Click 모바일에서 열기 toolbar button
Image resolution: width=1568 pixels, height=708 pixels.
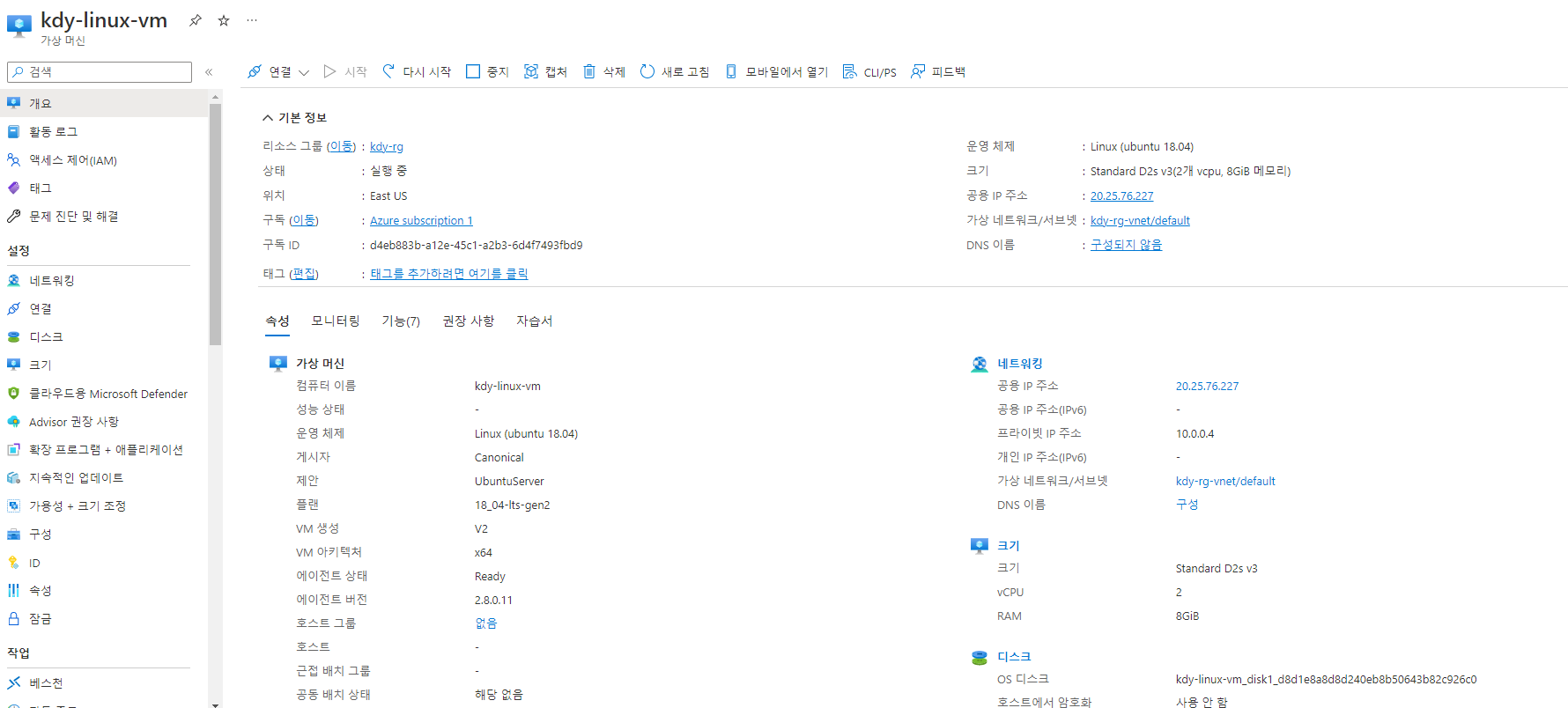click(776, 72)
